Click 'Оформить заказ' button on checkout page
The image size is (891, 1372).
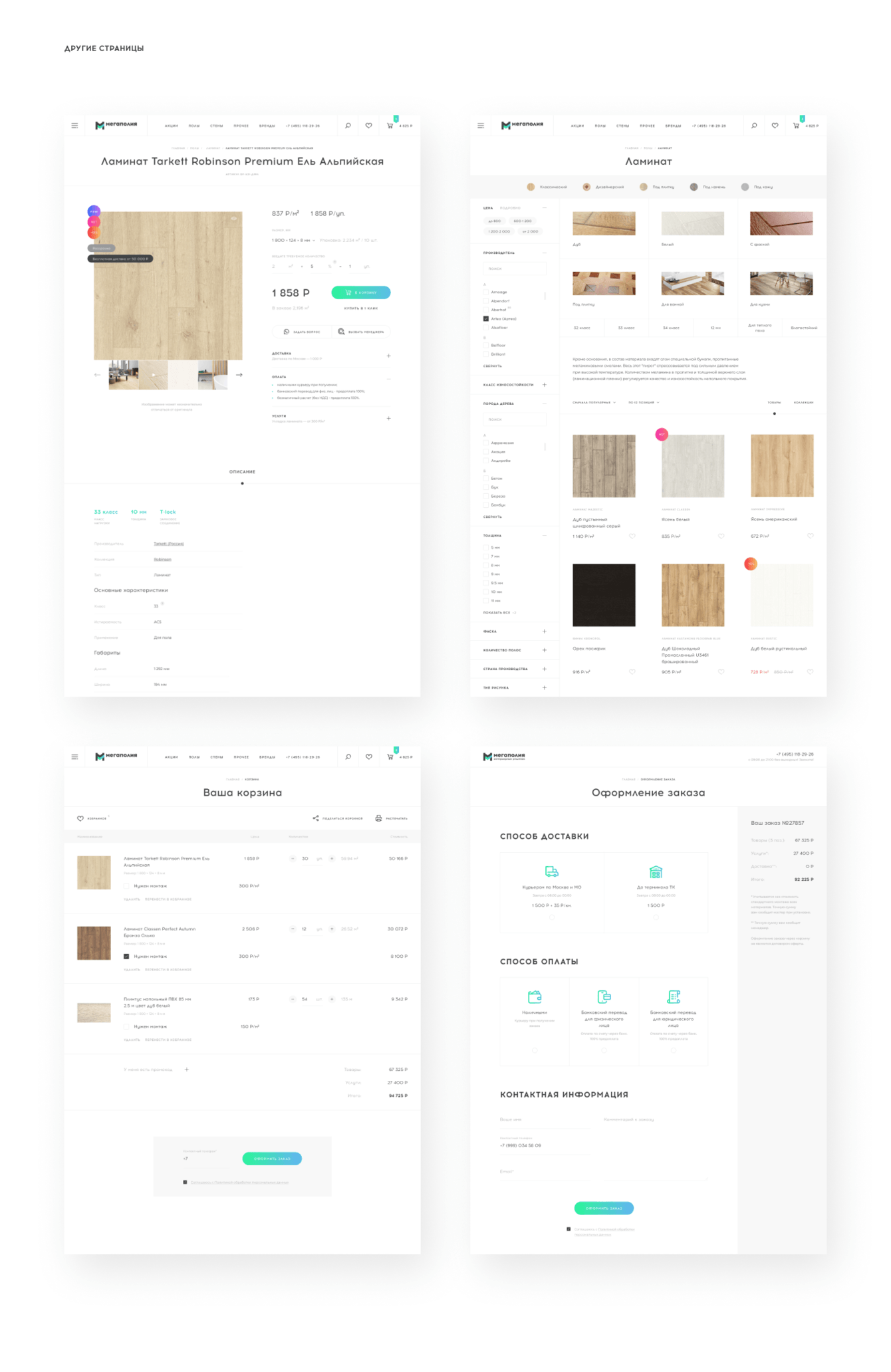coord(604,1208)
